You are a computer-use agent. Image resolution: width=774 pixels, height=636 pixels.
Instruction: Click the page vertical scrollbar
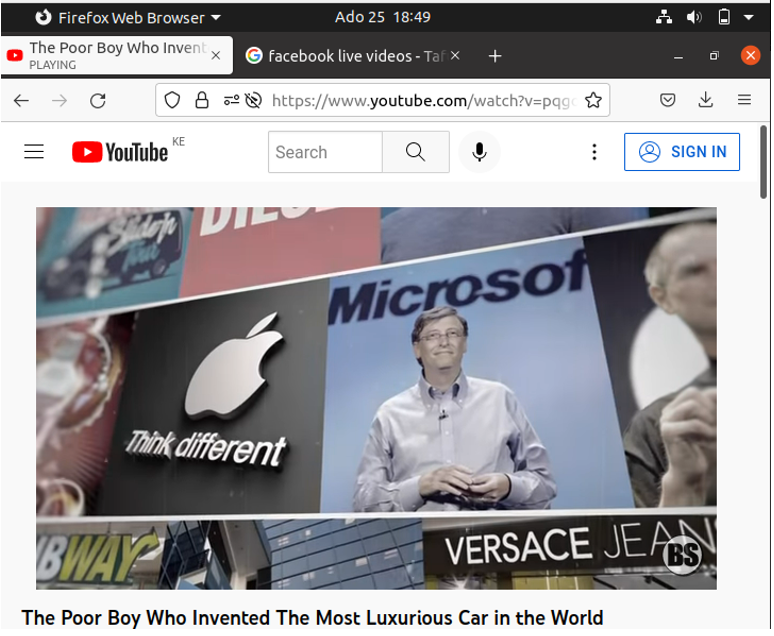tap(763, 163)
